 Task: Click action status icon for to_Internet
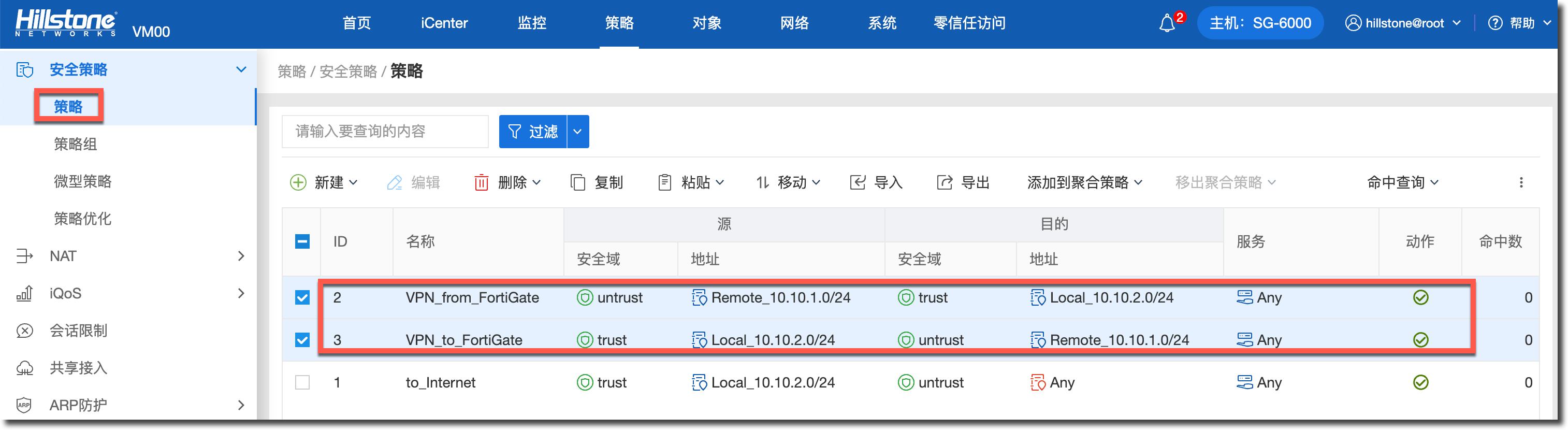[1421, 382]
